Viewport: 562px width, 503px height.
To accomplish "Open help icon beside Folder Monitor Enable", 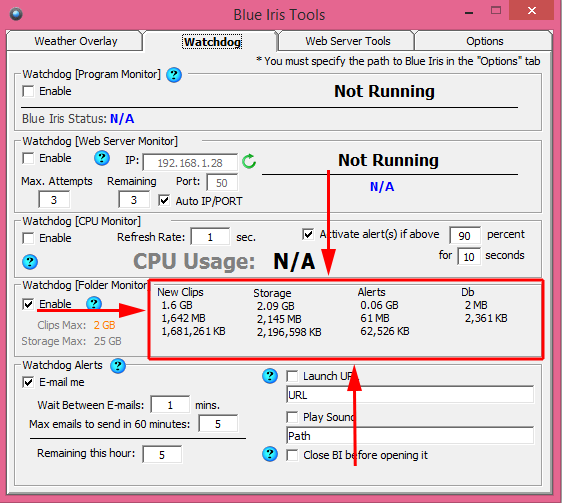I will pyautogui.click(x=94, y=304).
